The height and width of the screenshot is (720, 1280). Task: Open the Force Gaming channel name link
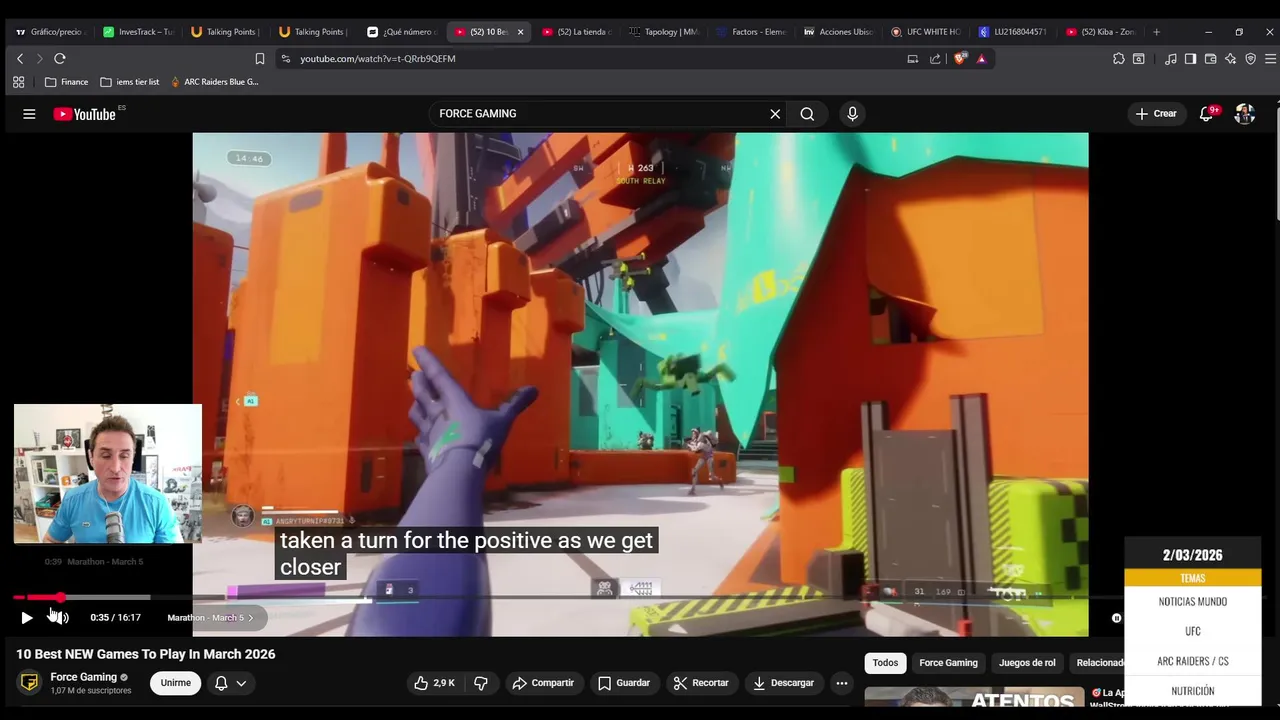pos(84,677)
